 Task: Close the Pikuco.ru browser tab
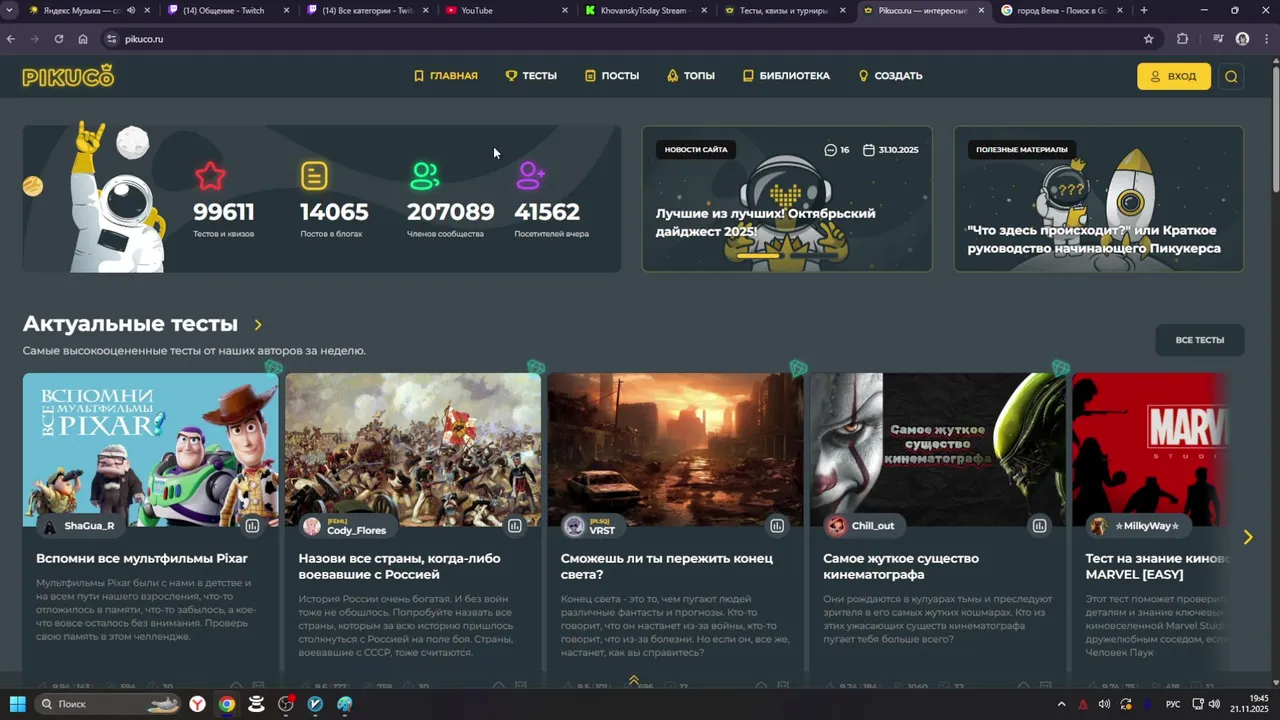[x=981, y=11]
